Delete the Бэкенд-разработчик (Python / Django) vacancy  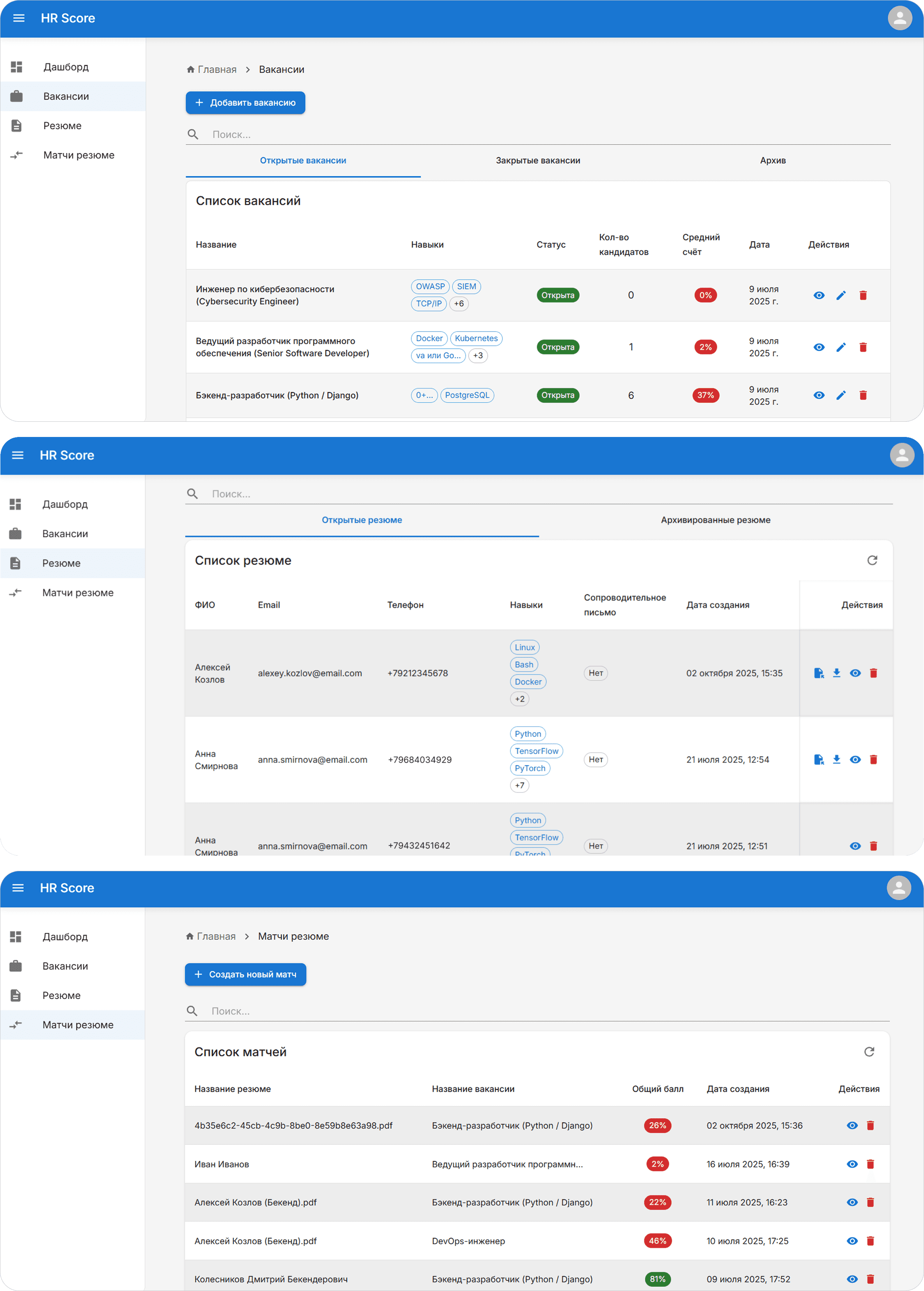coord(862,395)
